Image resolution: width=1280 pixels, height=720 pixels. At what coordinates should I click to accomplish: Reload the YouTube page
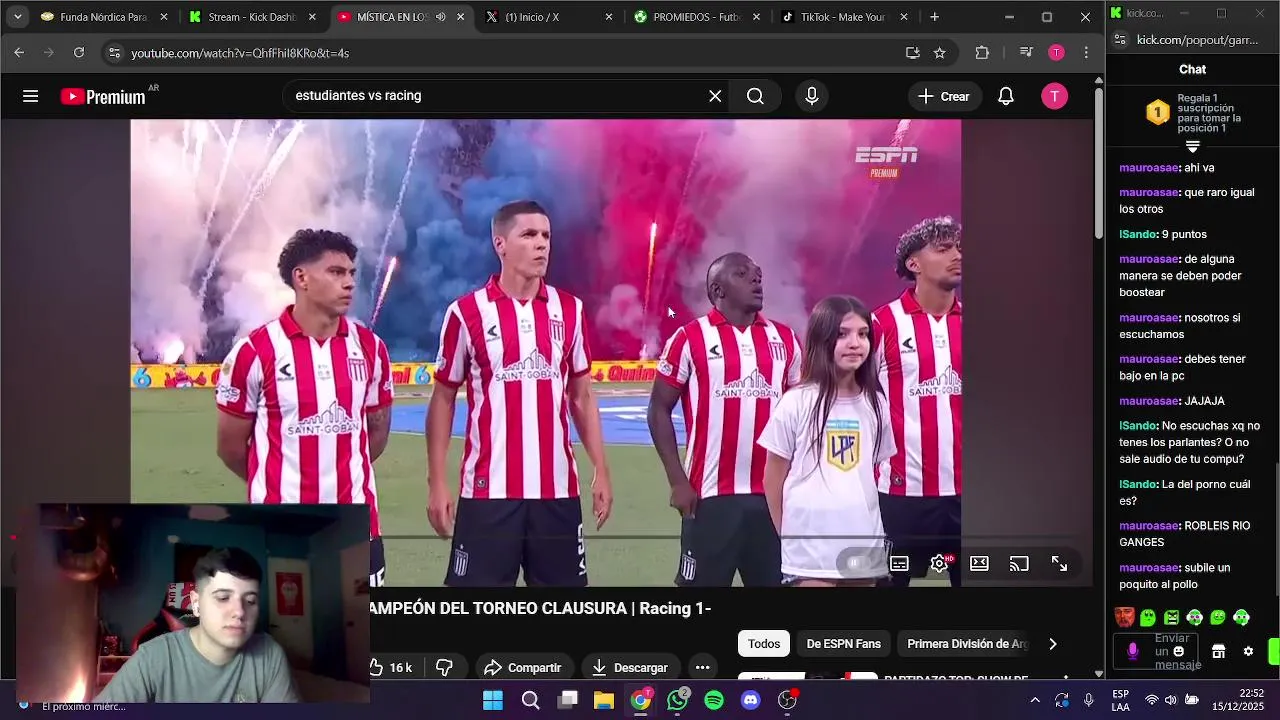(x=79, y=52)
